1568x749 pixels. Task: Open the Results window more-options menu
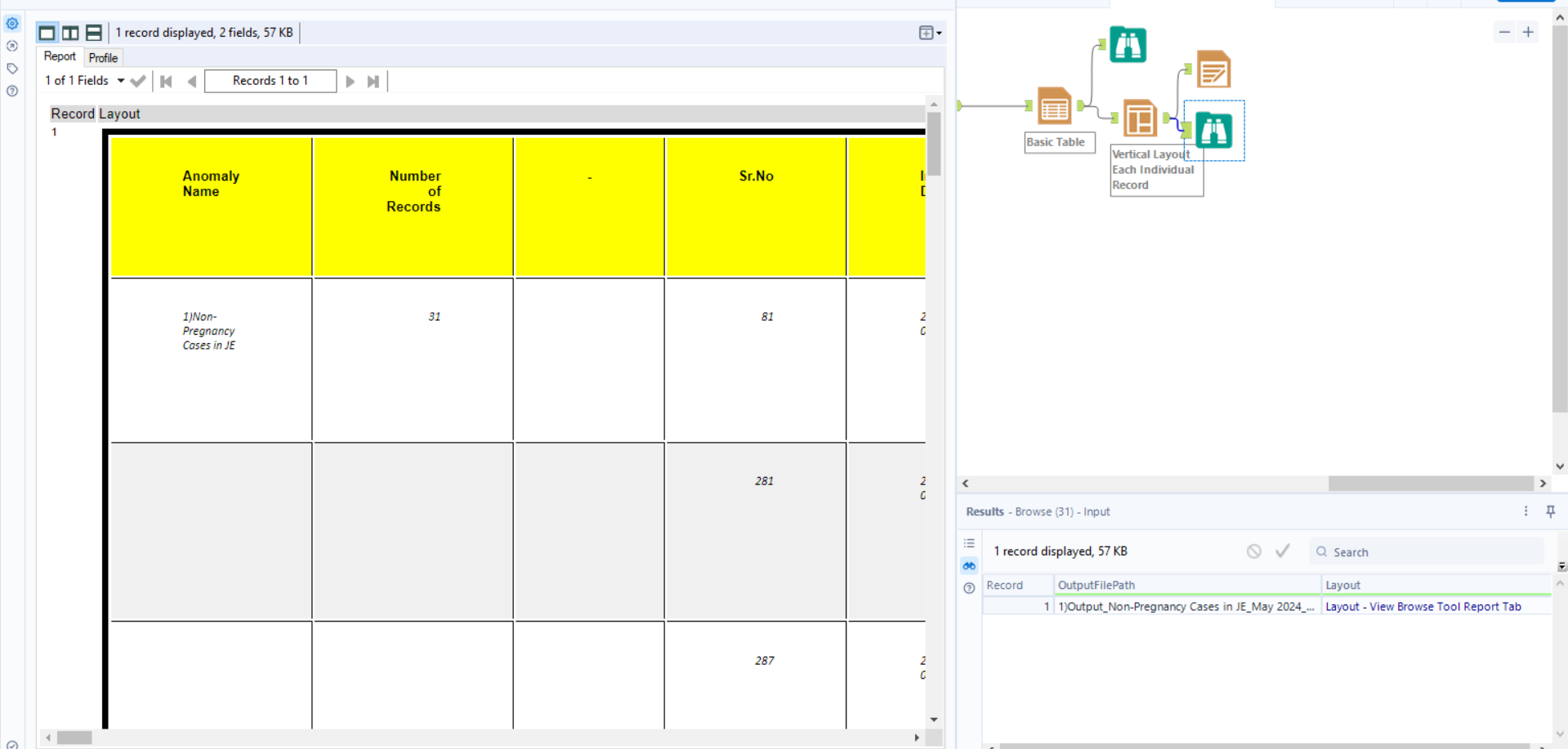[1526, 511]
